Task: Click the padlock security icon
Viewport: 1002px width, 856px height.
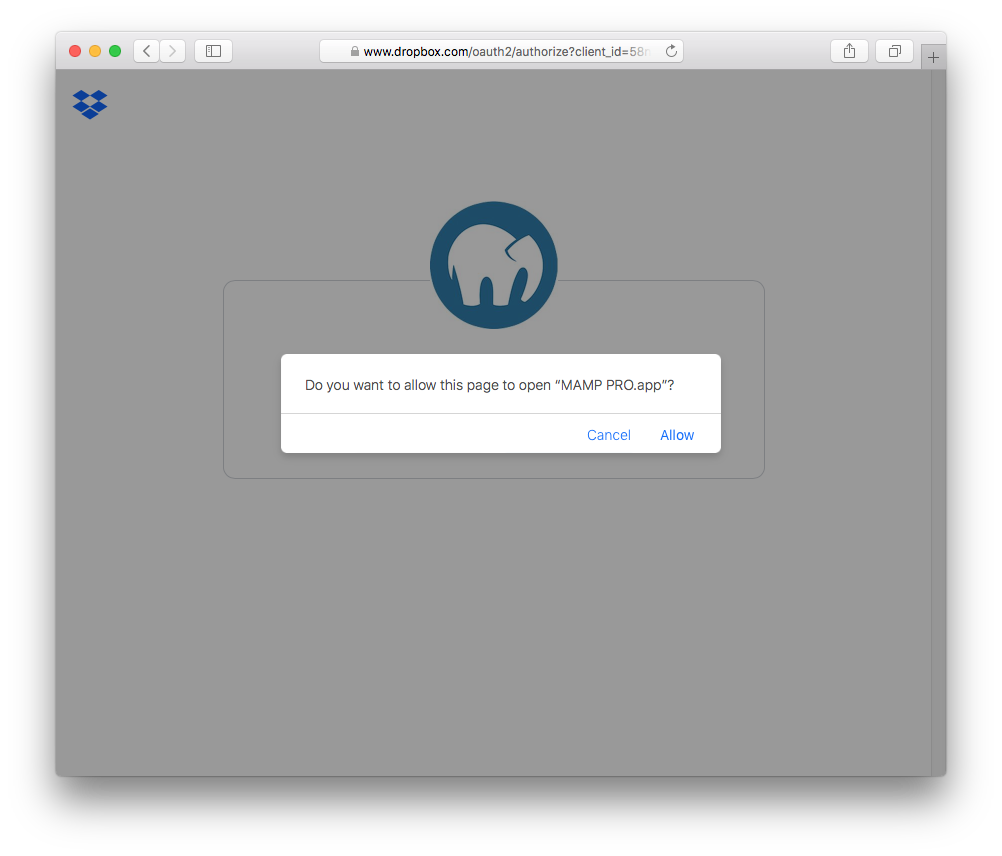Action: tap(355, 50)
